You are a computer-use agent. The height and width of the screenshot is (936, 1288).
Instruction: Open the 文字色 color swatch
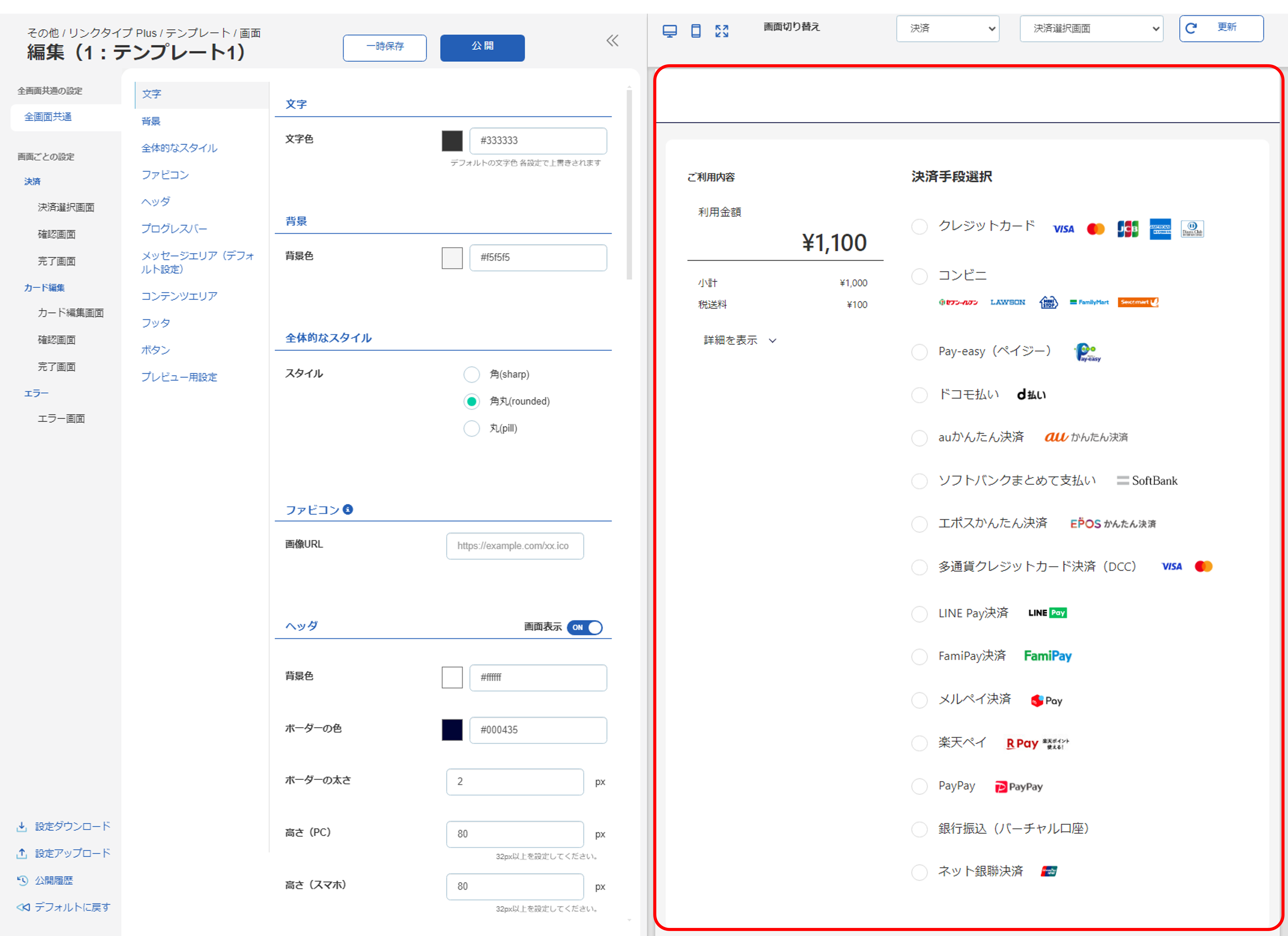452,141
